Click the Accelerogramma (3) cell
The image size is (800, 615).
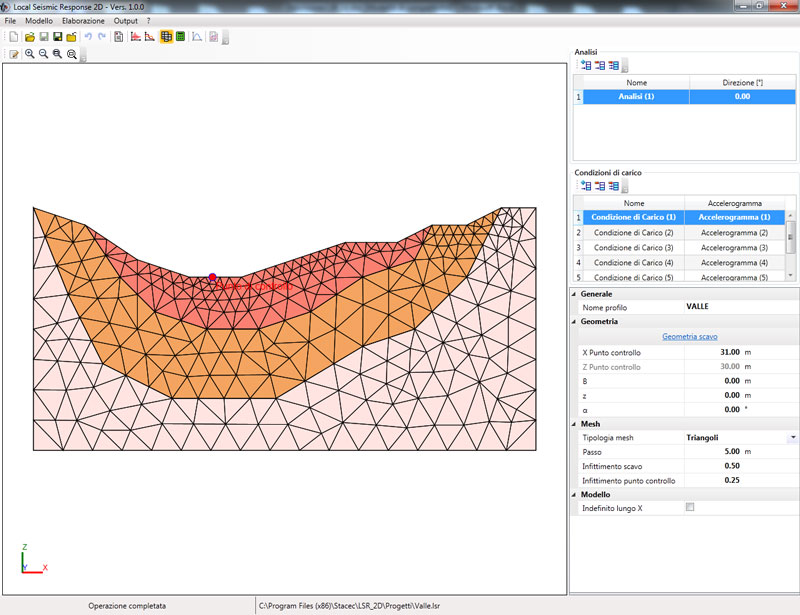point(734,248)
